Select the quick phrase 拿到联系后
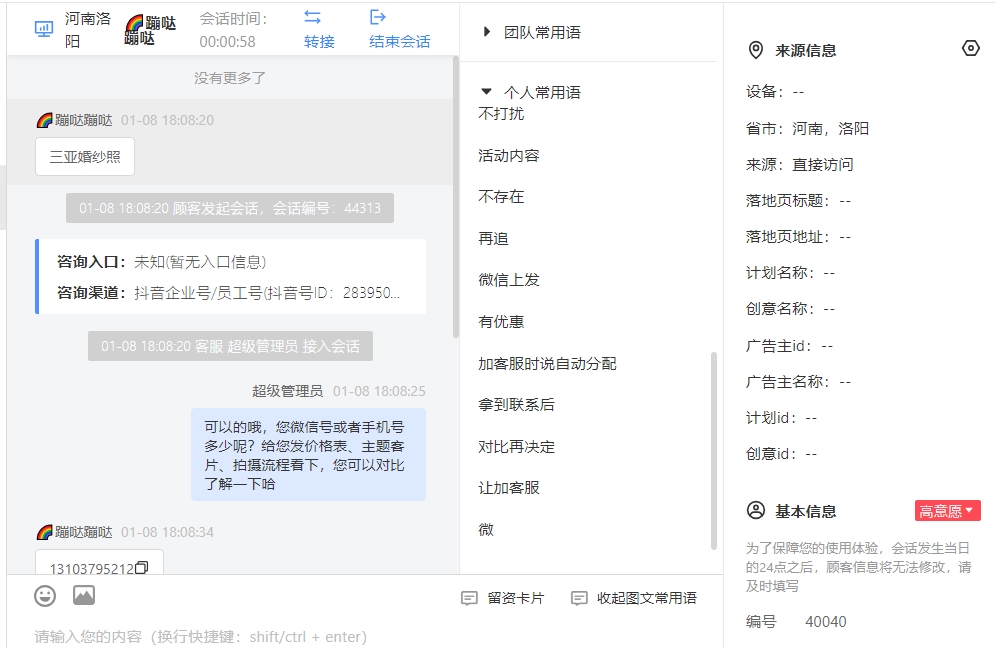Screen dimensions: 995x648 517,405
